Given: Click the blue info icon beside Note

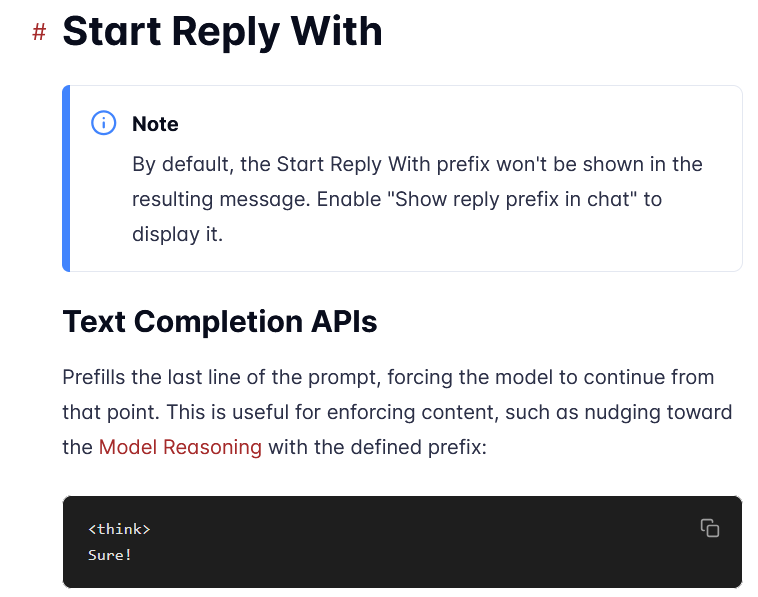Looking at the screenshot, I should pyautogui.click(x=103, y=123).
